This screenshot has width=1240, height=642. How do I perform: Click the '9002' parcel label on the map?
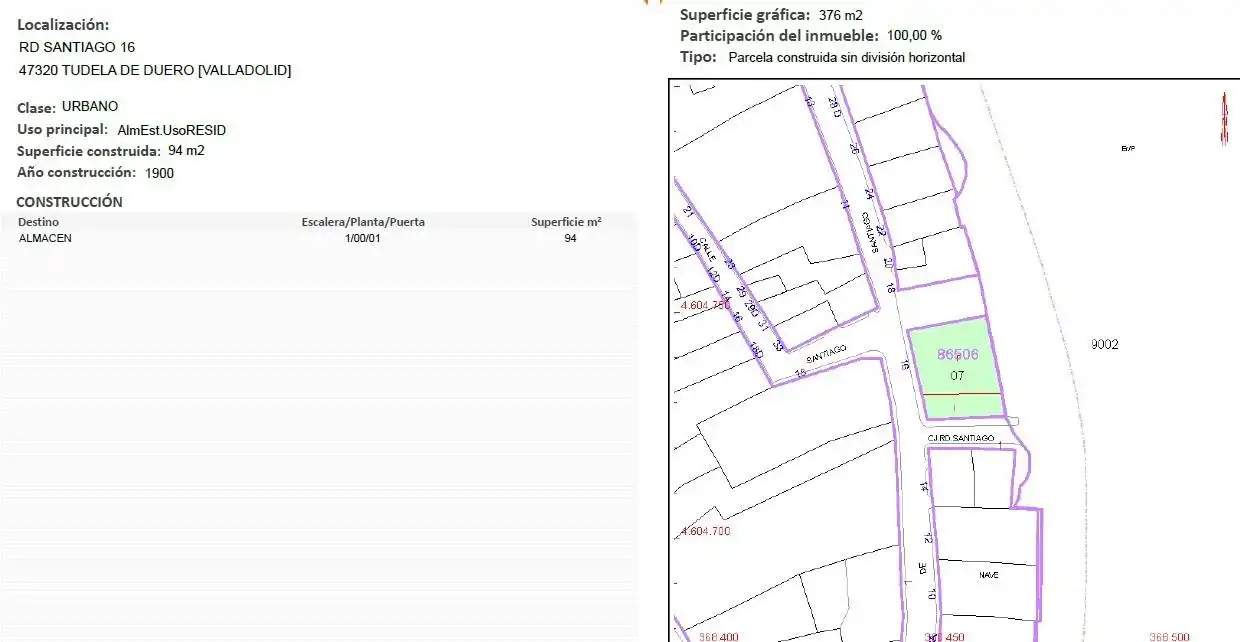[1104, 345]
